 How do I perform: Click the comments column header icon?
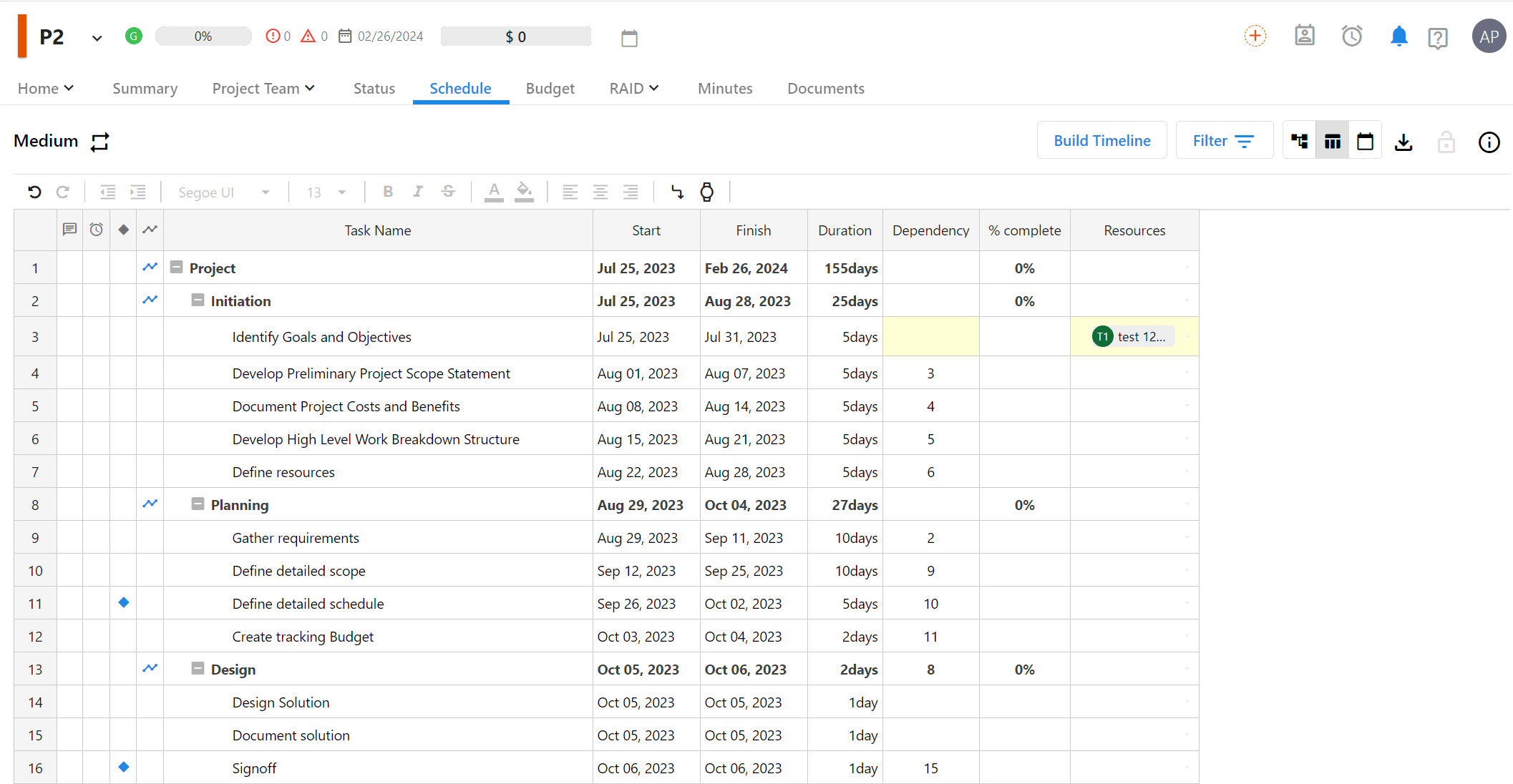(69, 230)
